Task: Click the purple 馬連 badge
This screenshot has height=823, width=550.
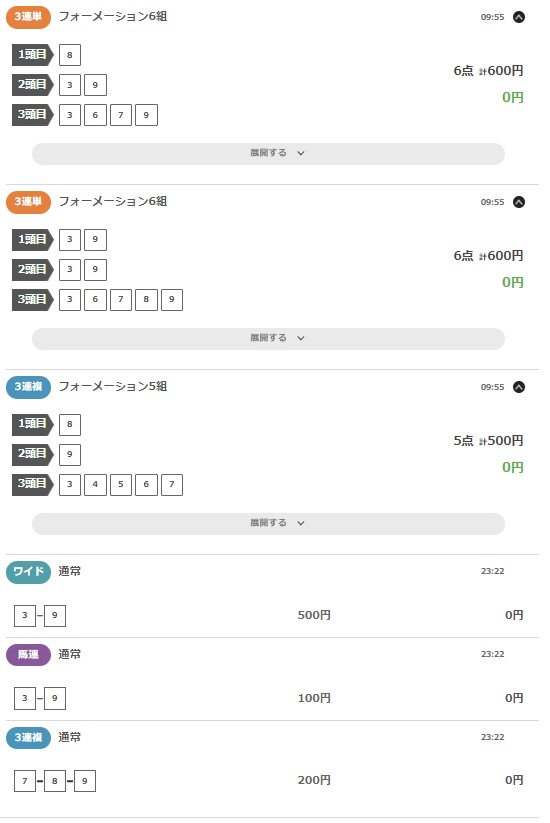Action: (x=28, y=655)
